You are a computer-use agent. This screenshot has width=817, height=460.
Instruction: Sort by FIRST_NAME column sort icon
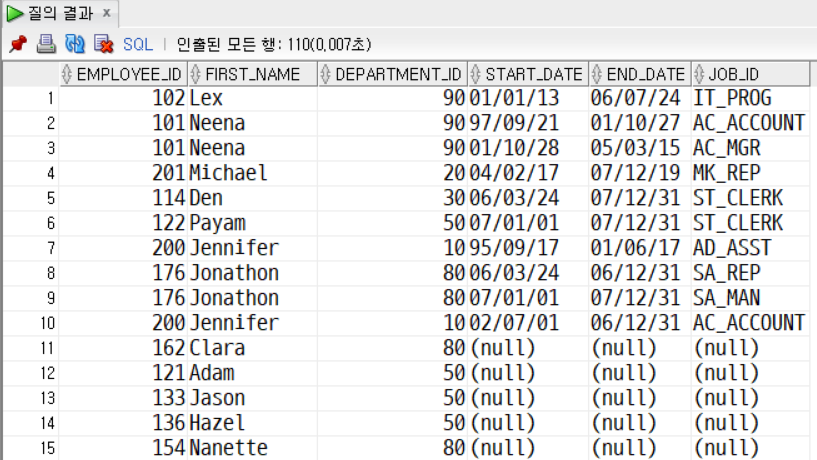click(195, 74)
